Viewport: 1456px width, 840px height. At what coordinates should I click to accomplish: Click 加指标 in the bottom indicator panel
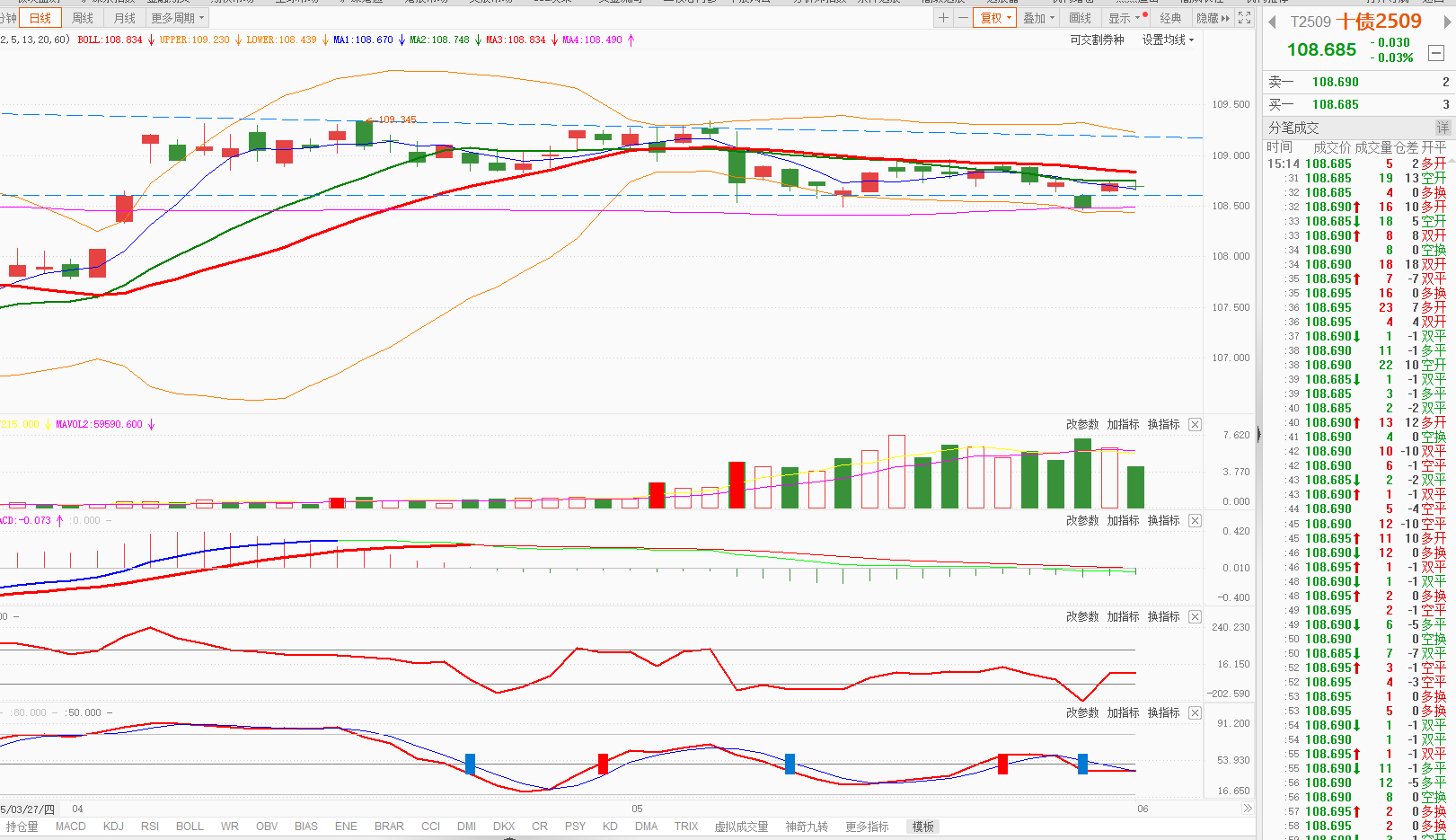(1123, 712)
